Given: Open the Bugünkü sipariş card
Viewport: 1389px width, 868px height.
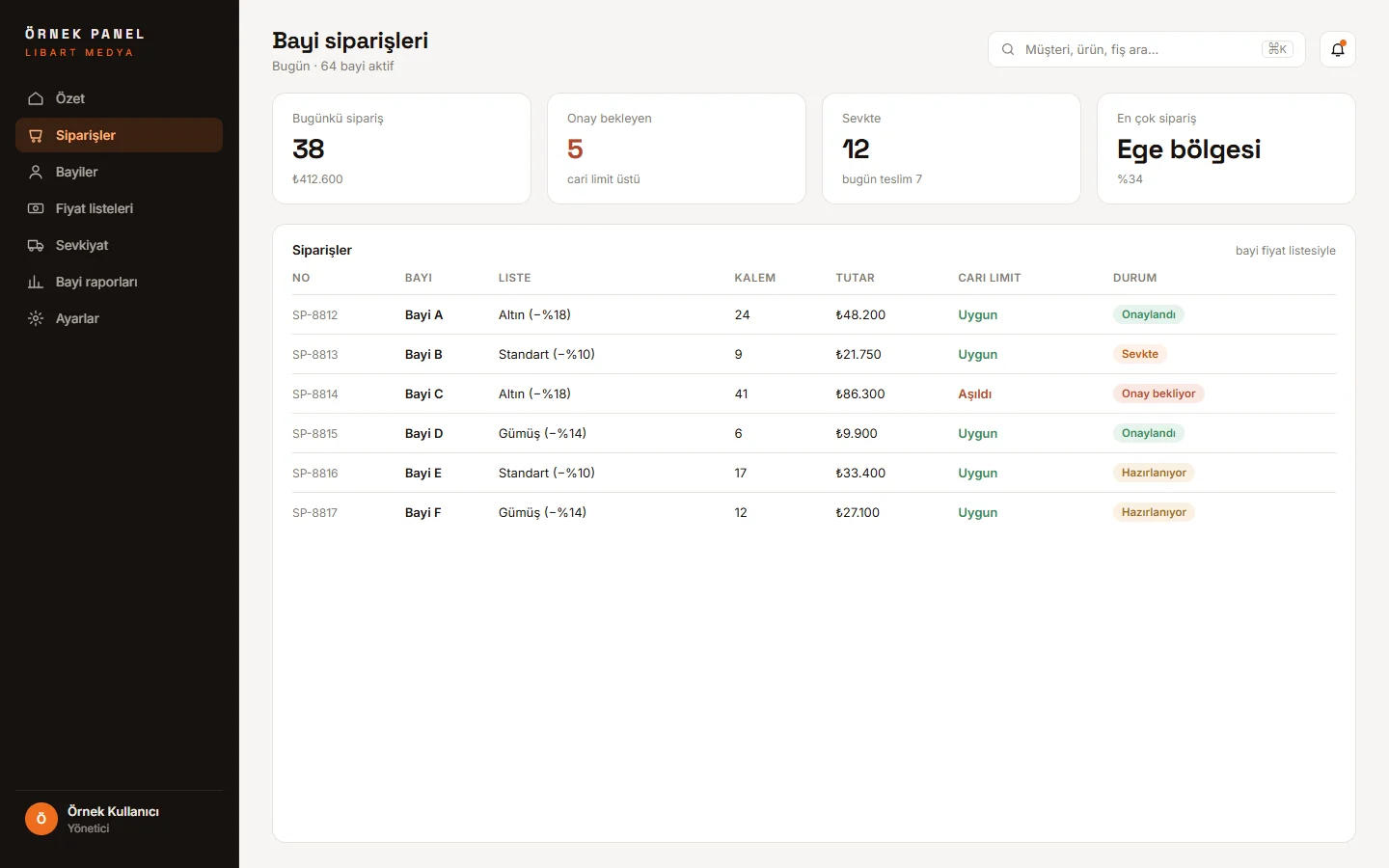Looking at the screenshot, I should coord(401,149).
